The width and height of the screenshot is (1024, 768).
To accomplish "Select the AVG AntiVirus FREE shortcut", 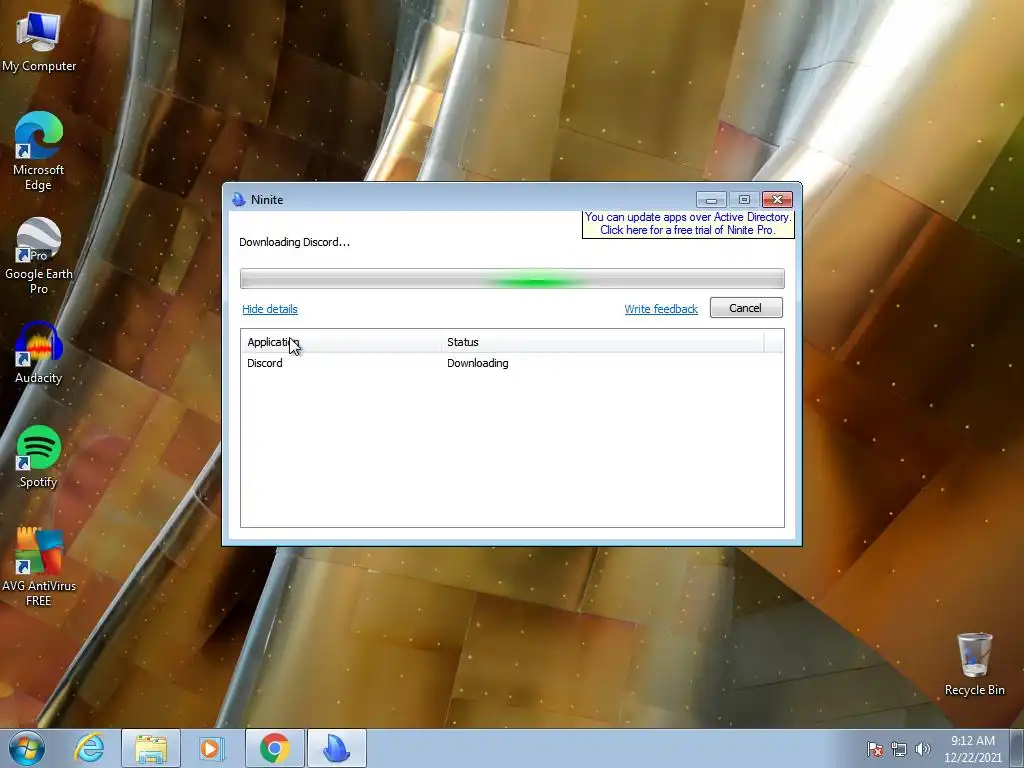I will [39, 567].
